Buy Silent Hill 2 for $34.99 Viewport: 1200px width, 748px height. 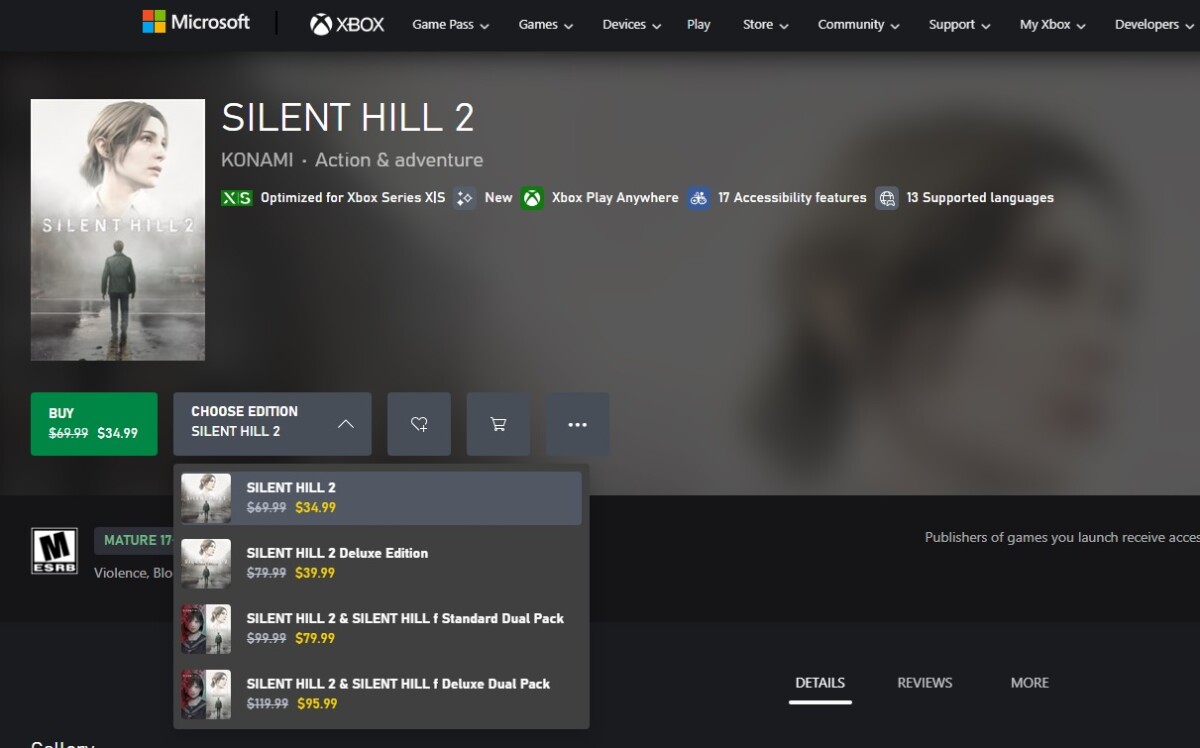click(x=94, y=423)
